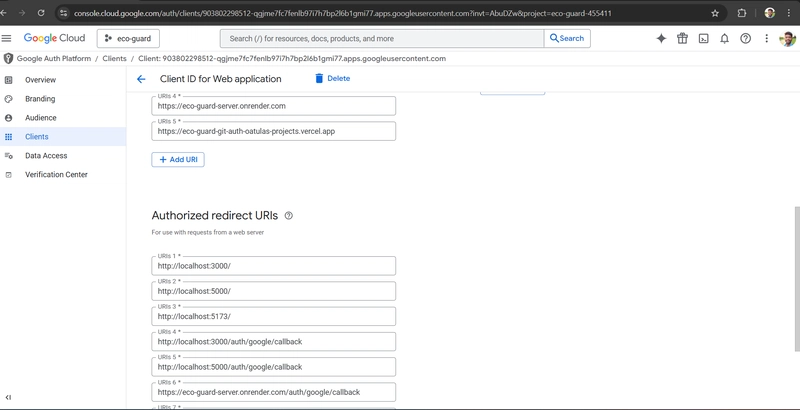Screen dimensions: 800x410
Task: Edit the vercel.app origin URI field
Action: point(273,131)
